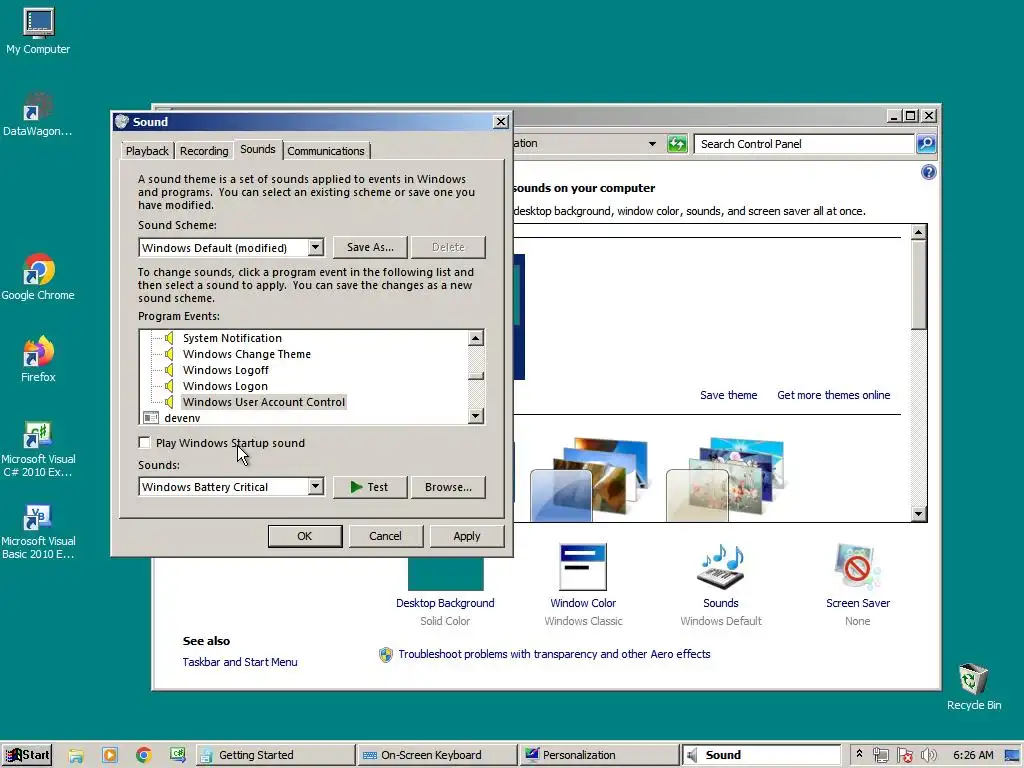Click the Control Panel search magnifier icon
This screenshot has height=768, width=1024.
click(x=926, y=144)
